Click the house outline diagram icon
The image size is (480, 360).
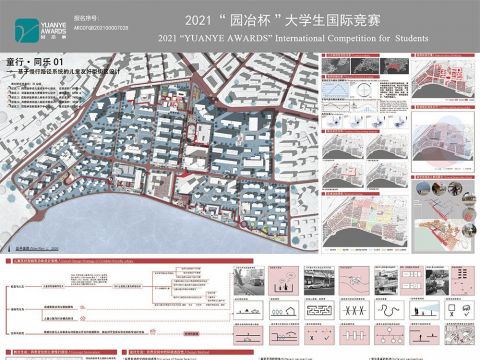click(x=284, y=310)
